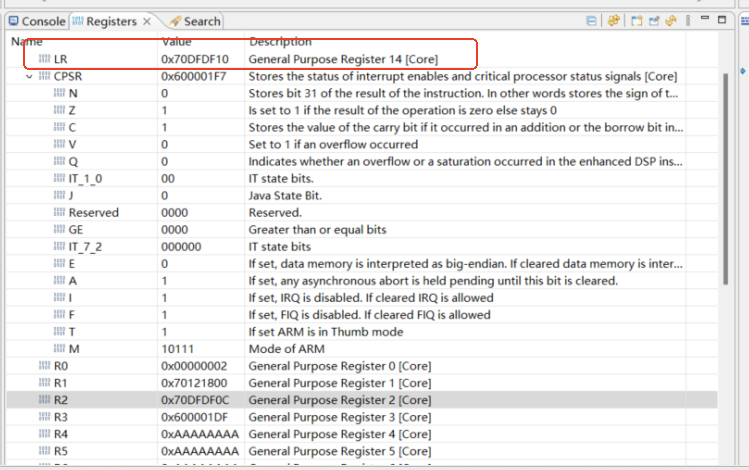Screen dimensions: 749x470
Task: Select the Registers tab
Action: 105,21
